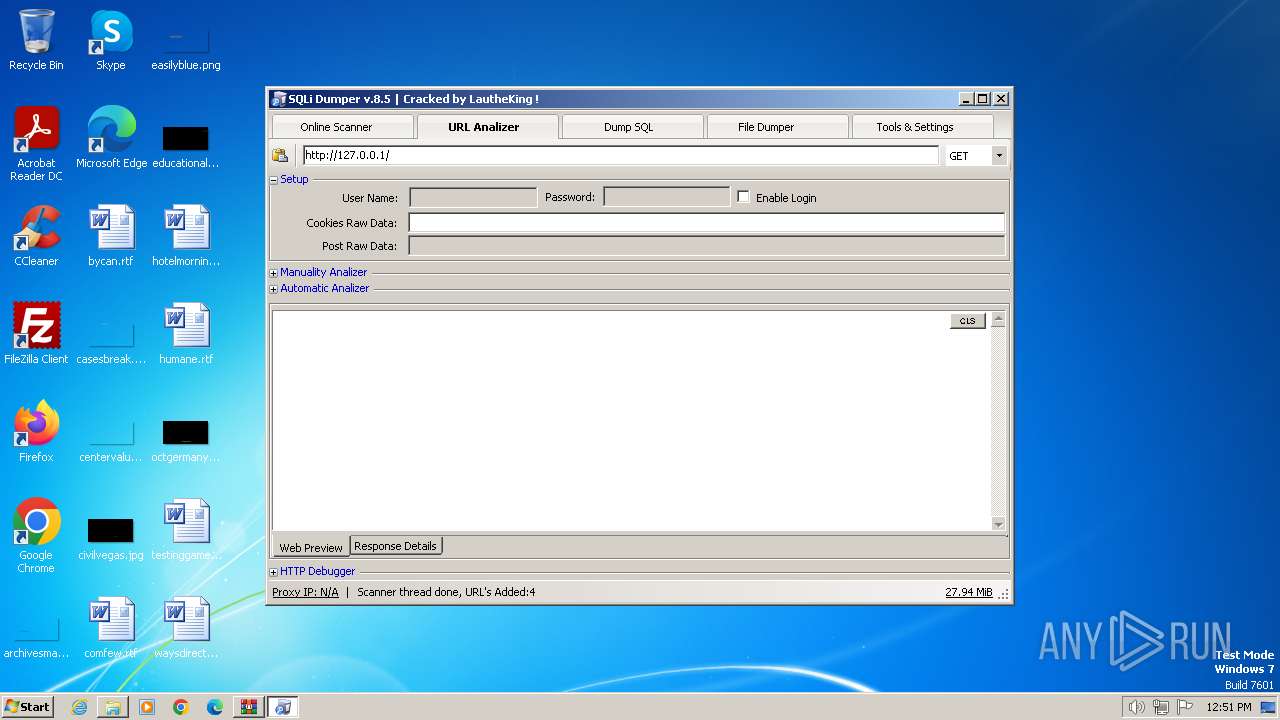The width and height of the screenshot is (1280, 720).
Task: Select the humane.rtf document icon
Action: pyautogui.click(x=186, y=333)
